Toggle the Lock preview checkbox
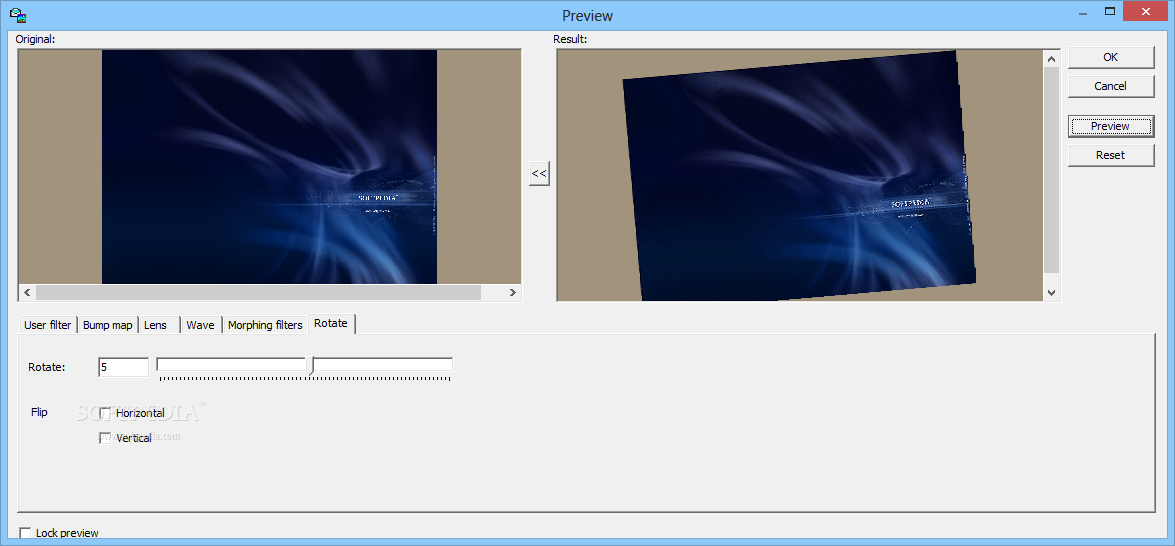Image resolution: width=1175 pixels, height=546 pixels. coord(25,533)
